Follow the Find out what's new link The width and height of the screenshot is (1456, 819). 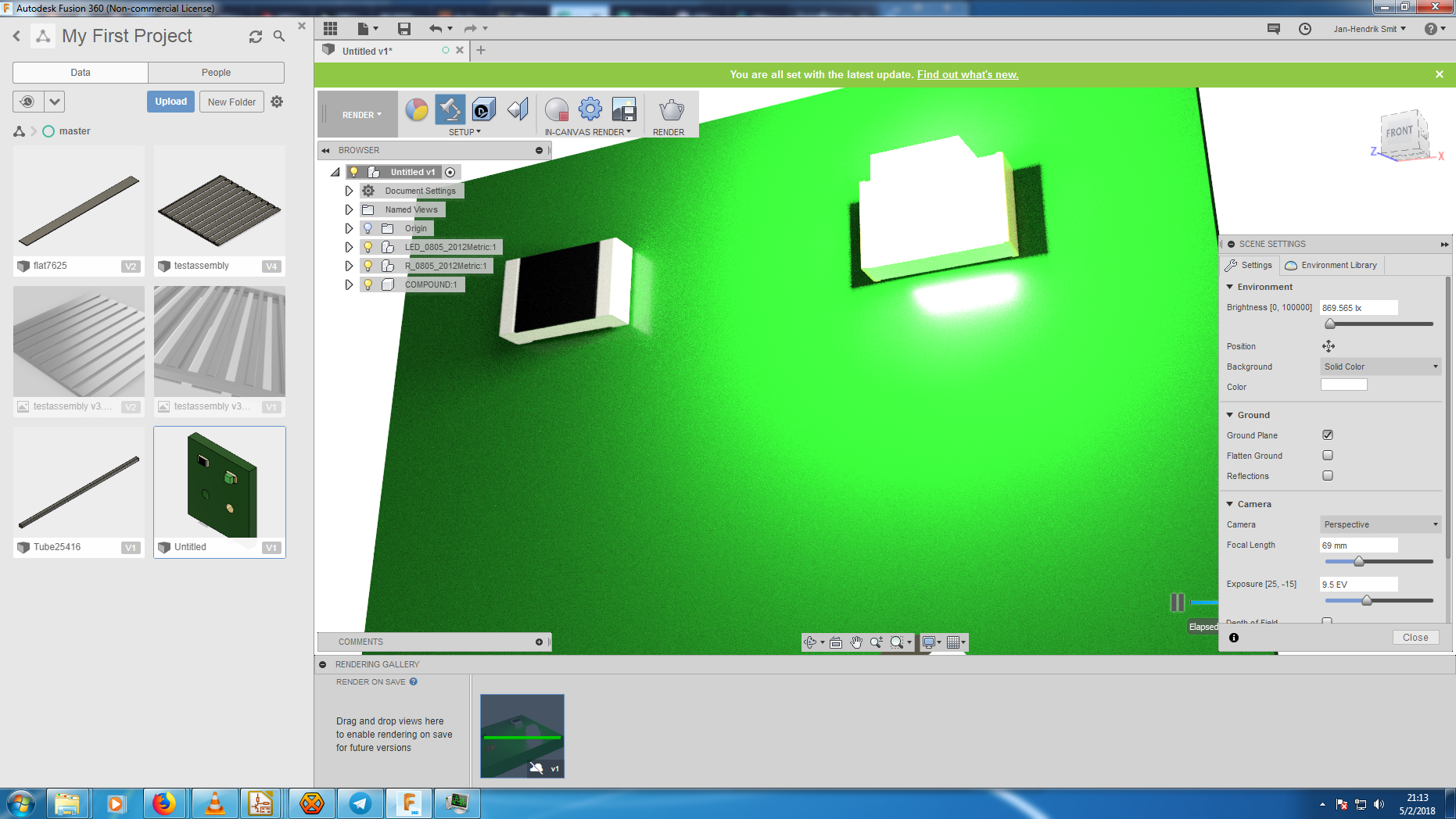967,74
